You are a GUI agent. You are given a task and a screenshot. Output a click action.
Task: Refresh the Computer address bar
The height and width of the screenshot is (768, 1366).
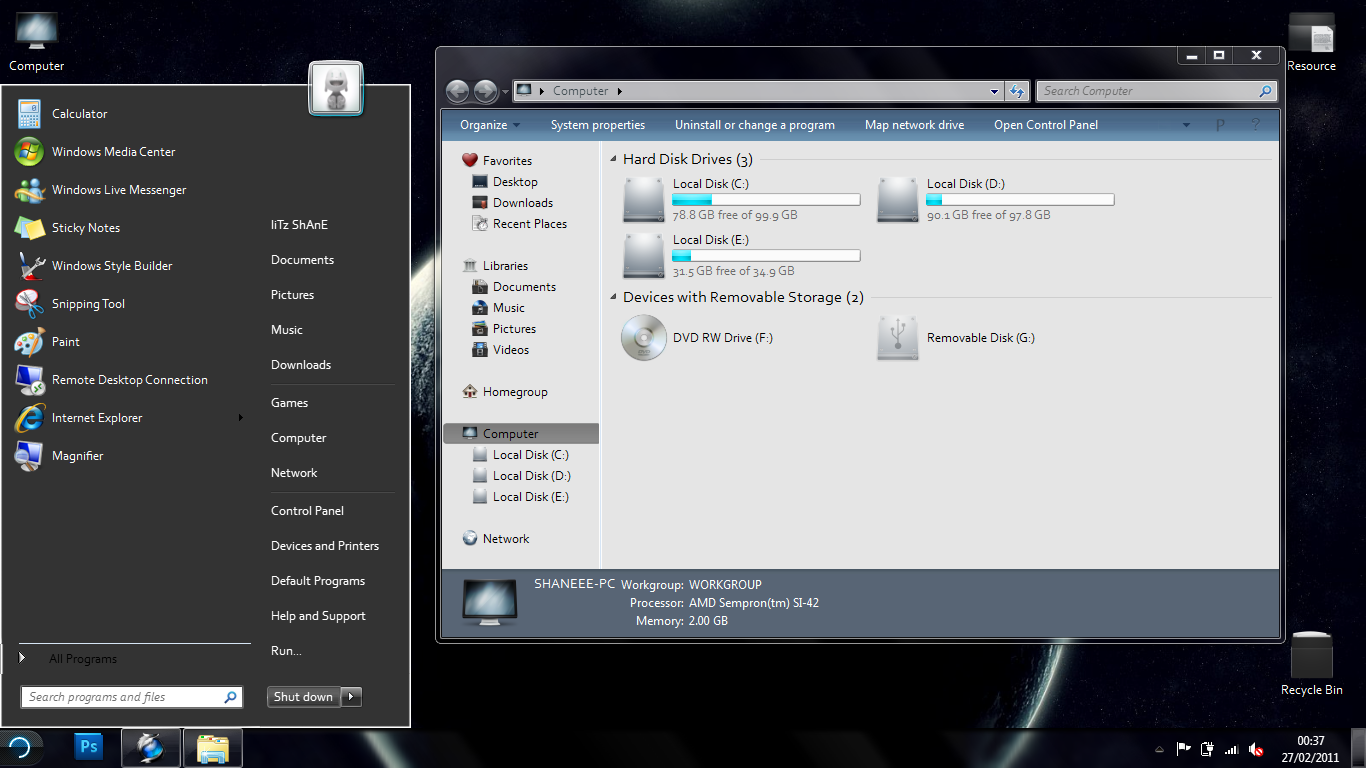(1017, 91)
